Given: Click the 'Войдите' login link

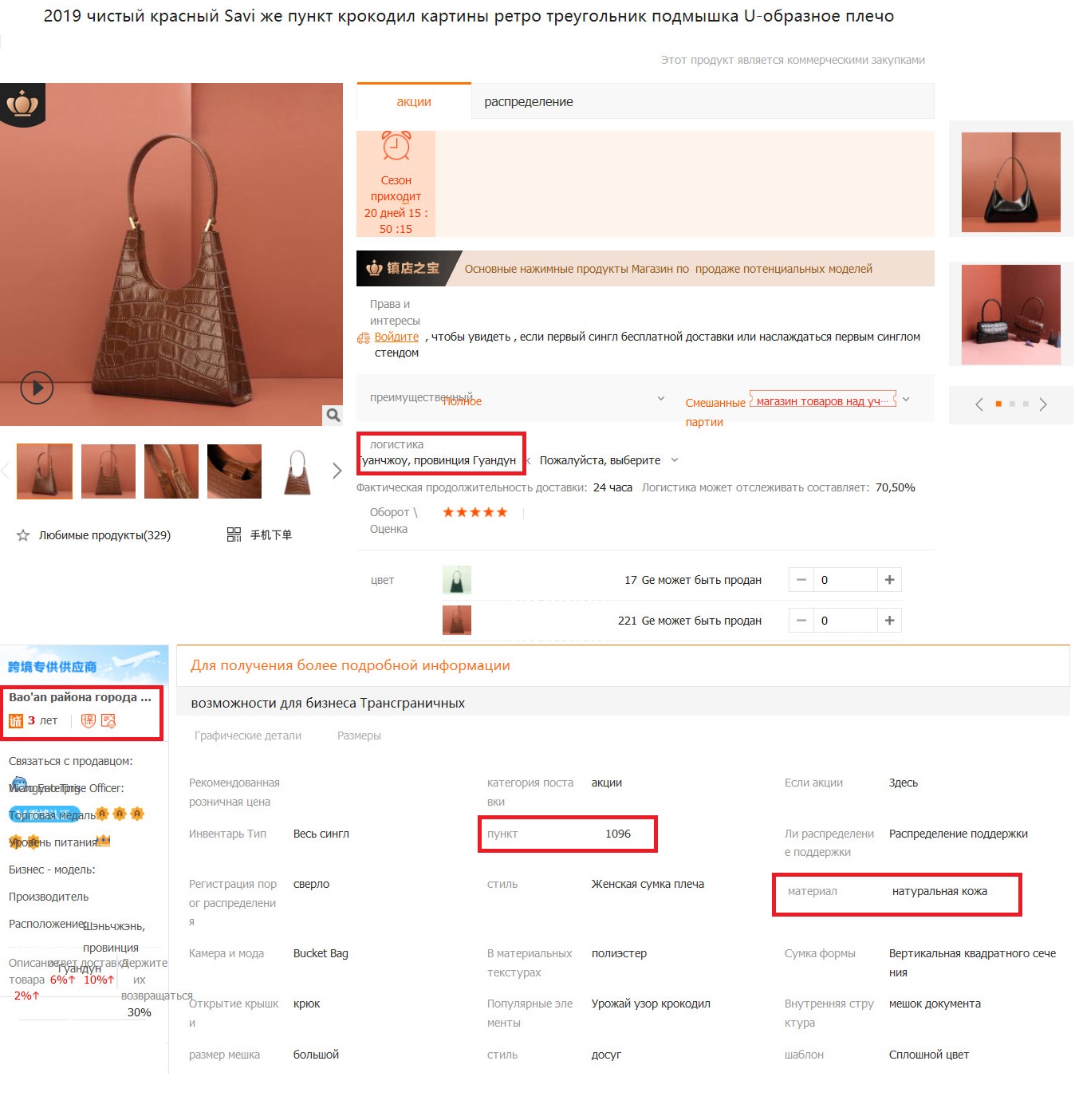Looking at the screenshot, I should (396, 337).
